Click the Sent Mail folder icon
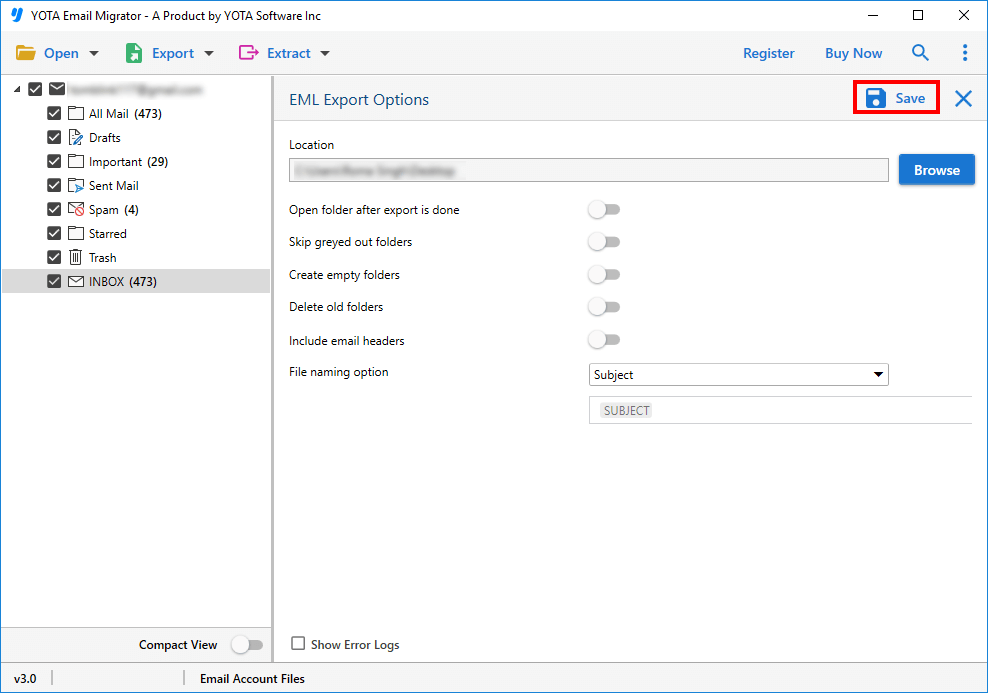 pyautogui.click(x=76, y=186)
